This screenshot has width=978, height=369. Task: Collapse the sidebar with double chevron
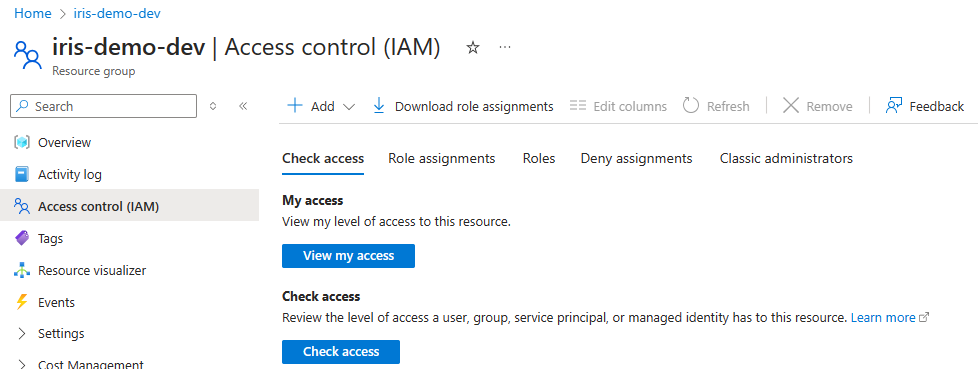(x=243, y=106)
